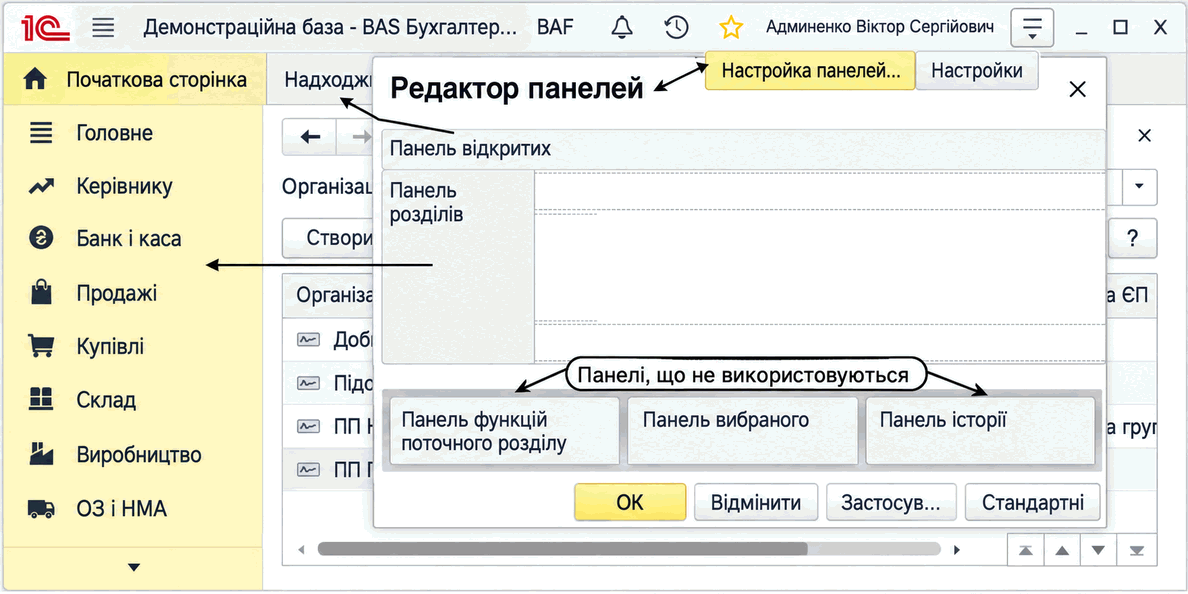Click the notifications bell icon

pyautogui.click(x=622, y=28)
